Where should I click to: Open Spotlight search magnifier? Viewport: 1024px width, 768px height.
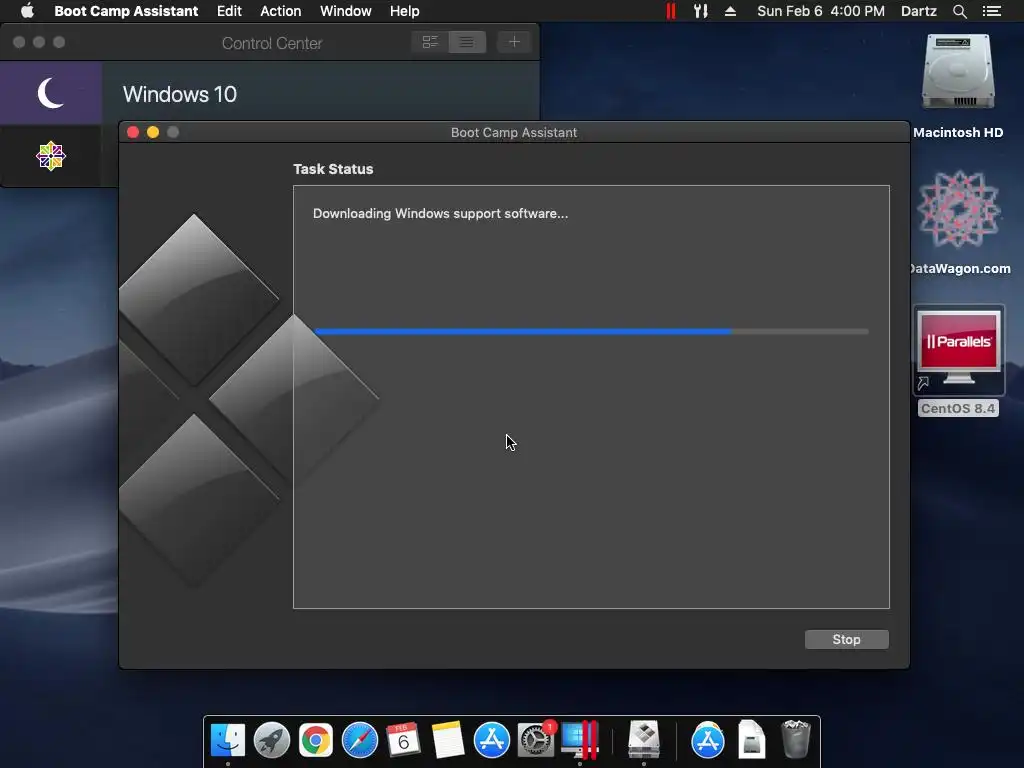click(x=959, y=11)
